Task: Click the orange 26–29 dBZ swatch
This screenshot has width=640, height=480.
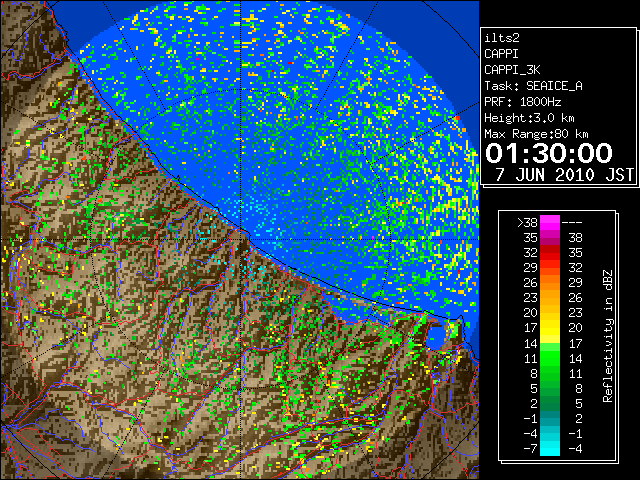Action: point(550,282)
